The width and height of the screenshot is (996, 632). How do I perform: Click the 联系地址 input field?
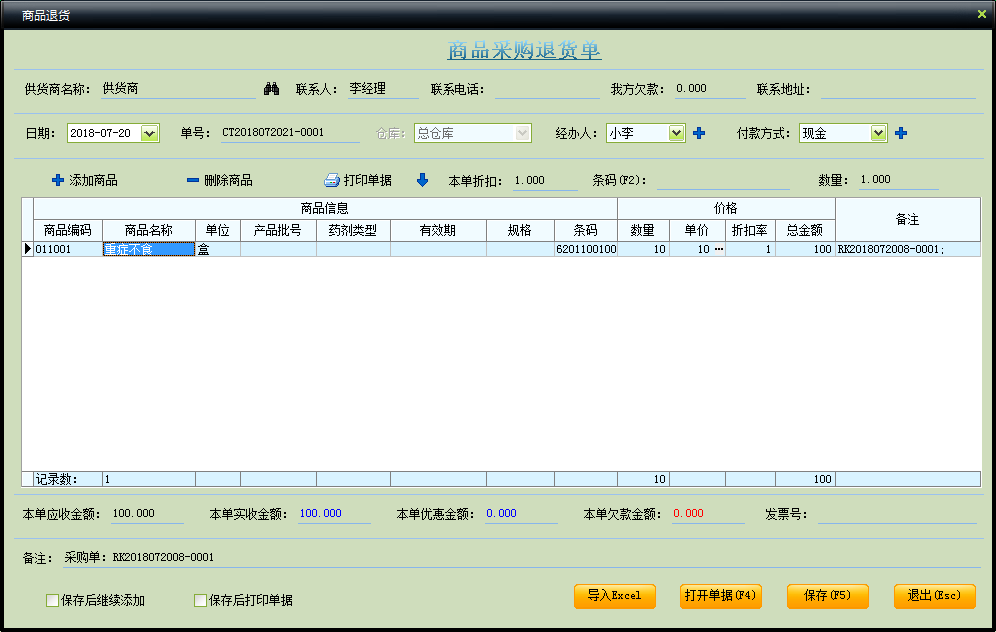tap(898, 90)
